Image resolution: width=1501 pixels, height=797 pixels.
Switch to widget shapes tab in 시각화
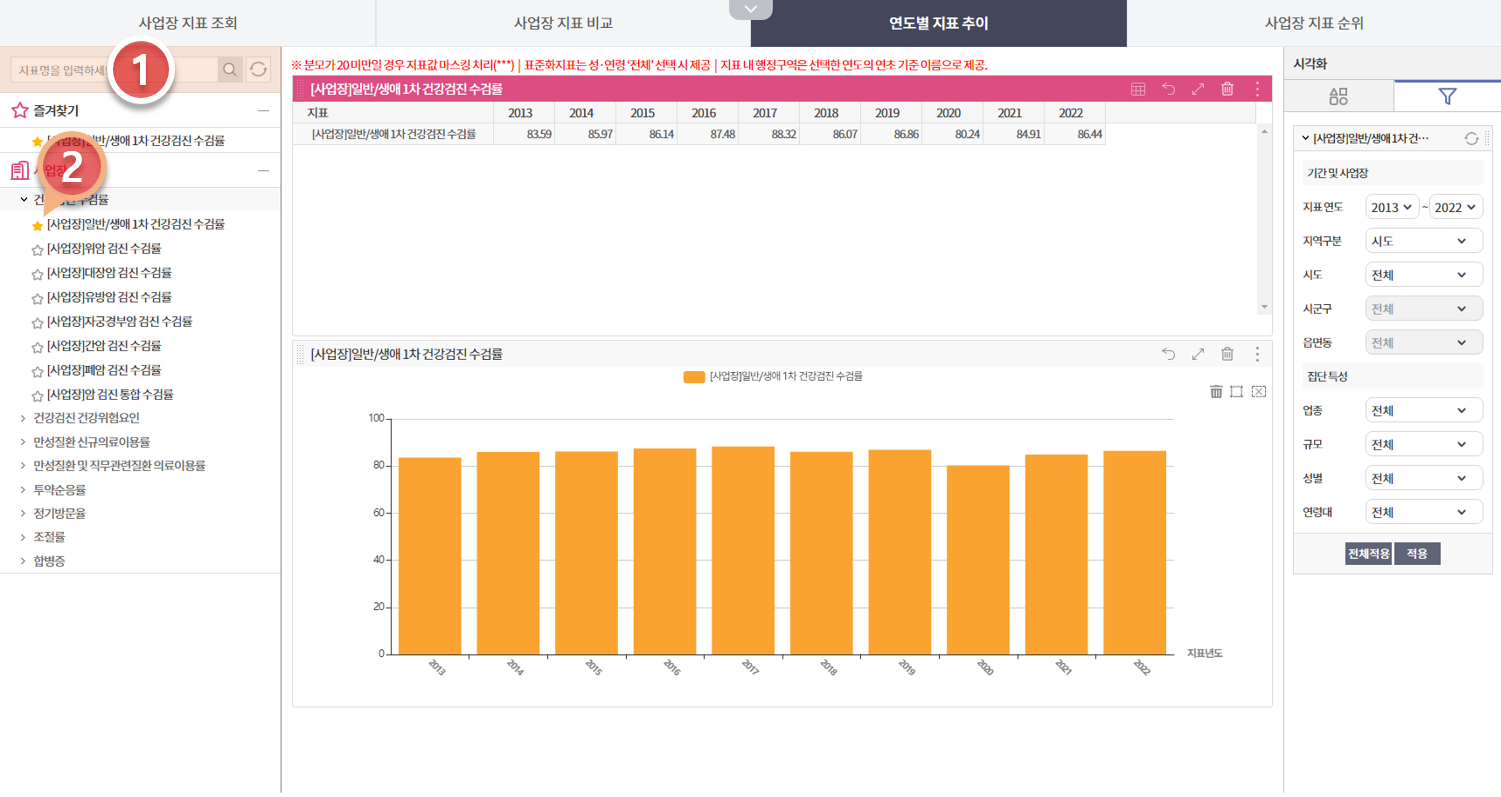click(x=1339, y=96)
